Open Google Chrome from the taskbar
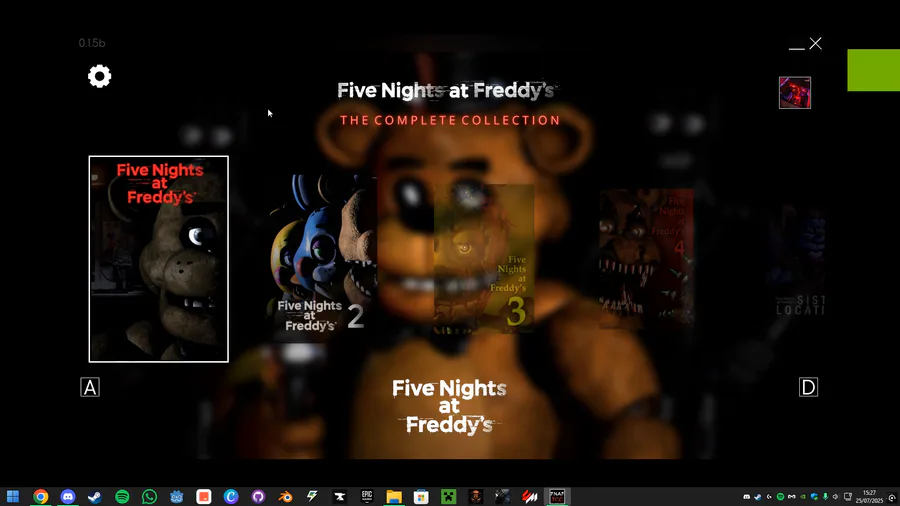 tap(40, 496)
